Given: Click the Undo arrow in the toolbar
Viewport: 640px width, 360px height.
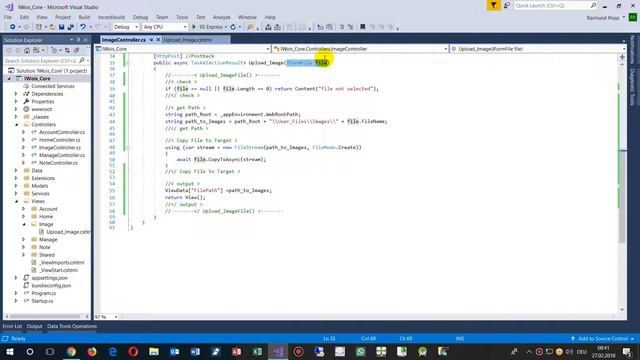Looking at the screenshot, I should click(x=83, y=27).
